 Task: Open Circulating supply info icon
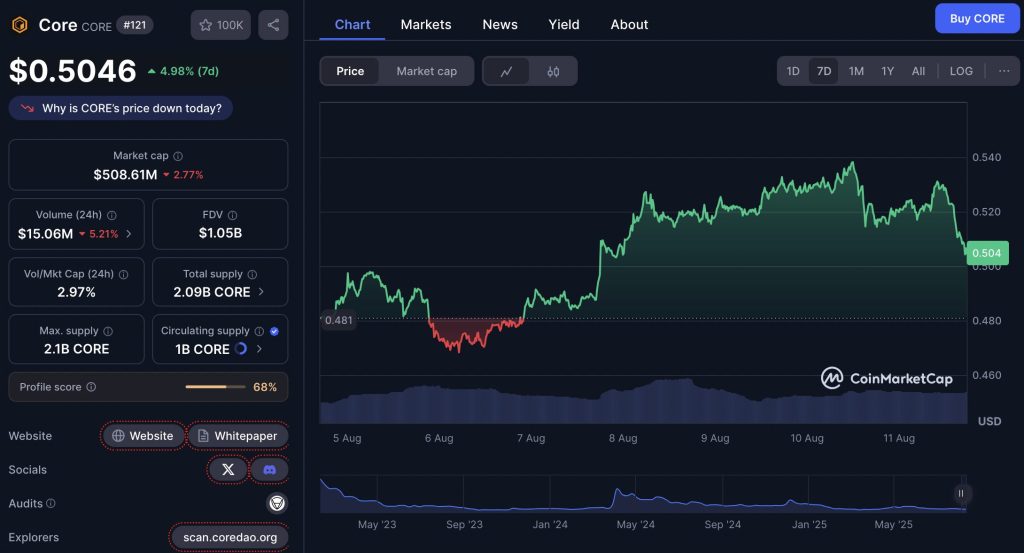point(259,331)
